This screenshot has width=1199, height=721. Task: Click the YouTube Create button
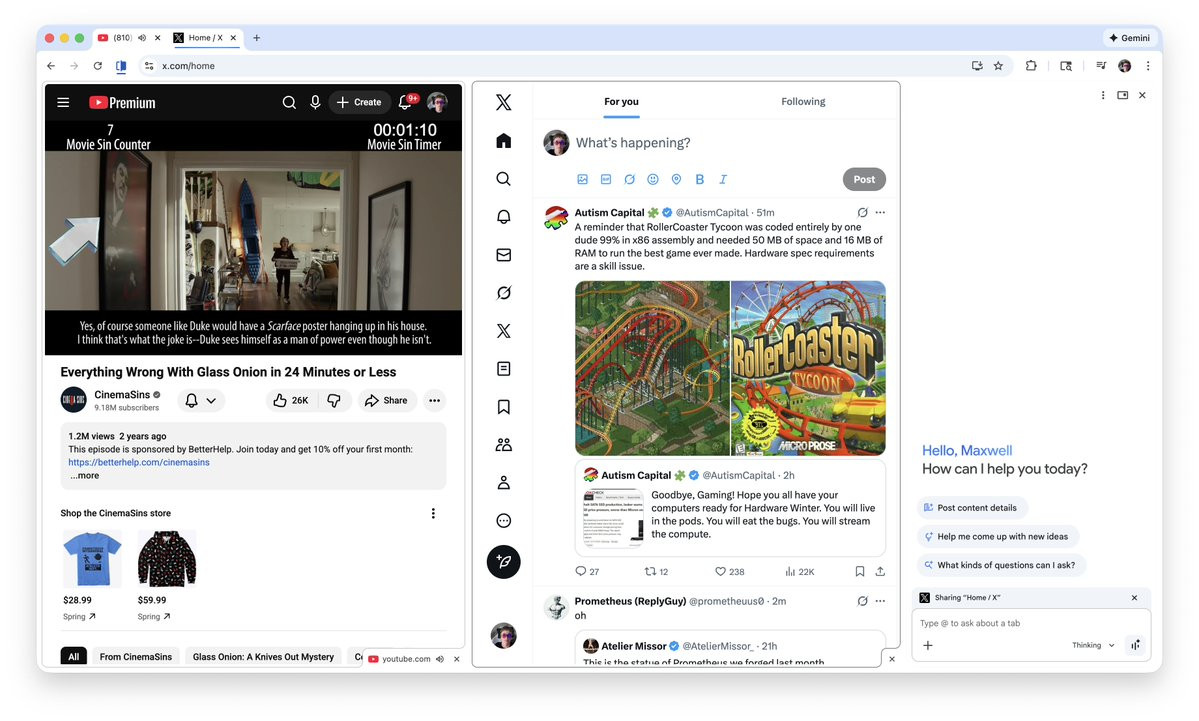pyautogui.click(x=359, y=102)
